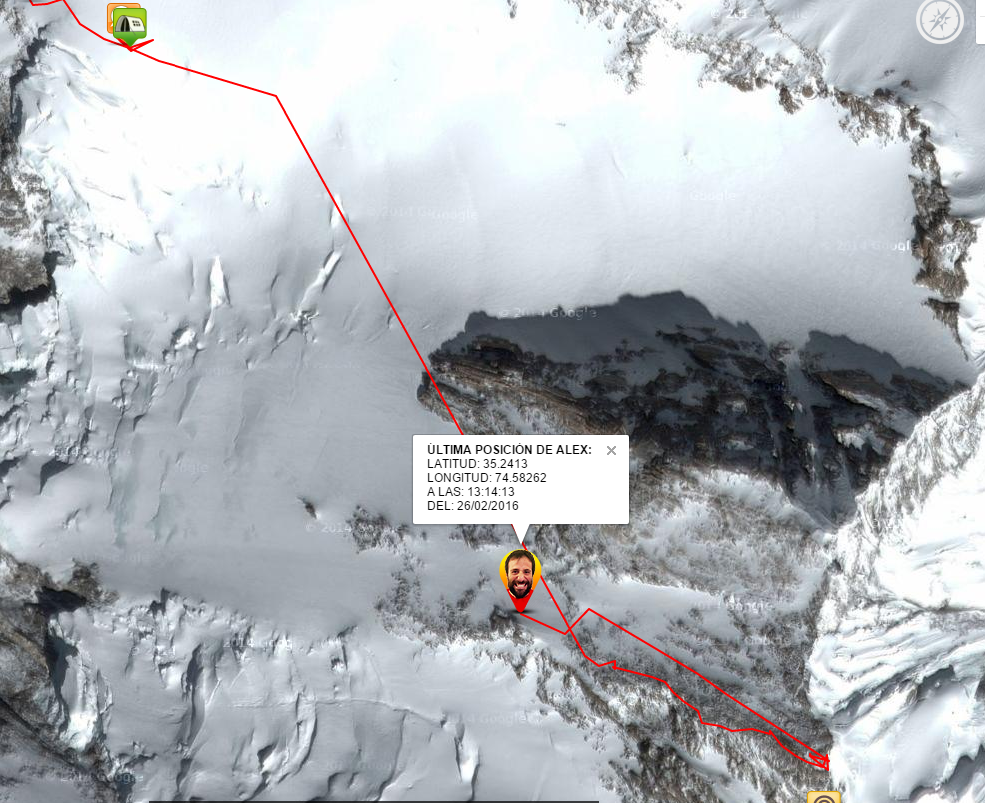Click the red track at the top-left corner
Image resolution: width=985 pixels, height=803 pixels.
[47, 3]
